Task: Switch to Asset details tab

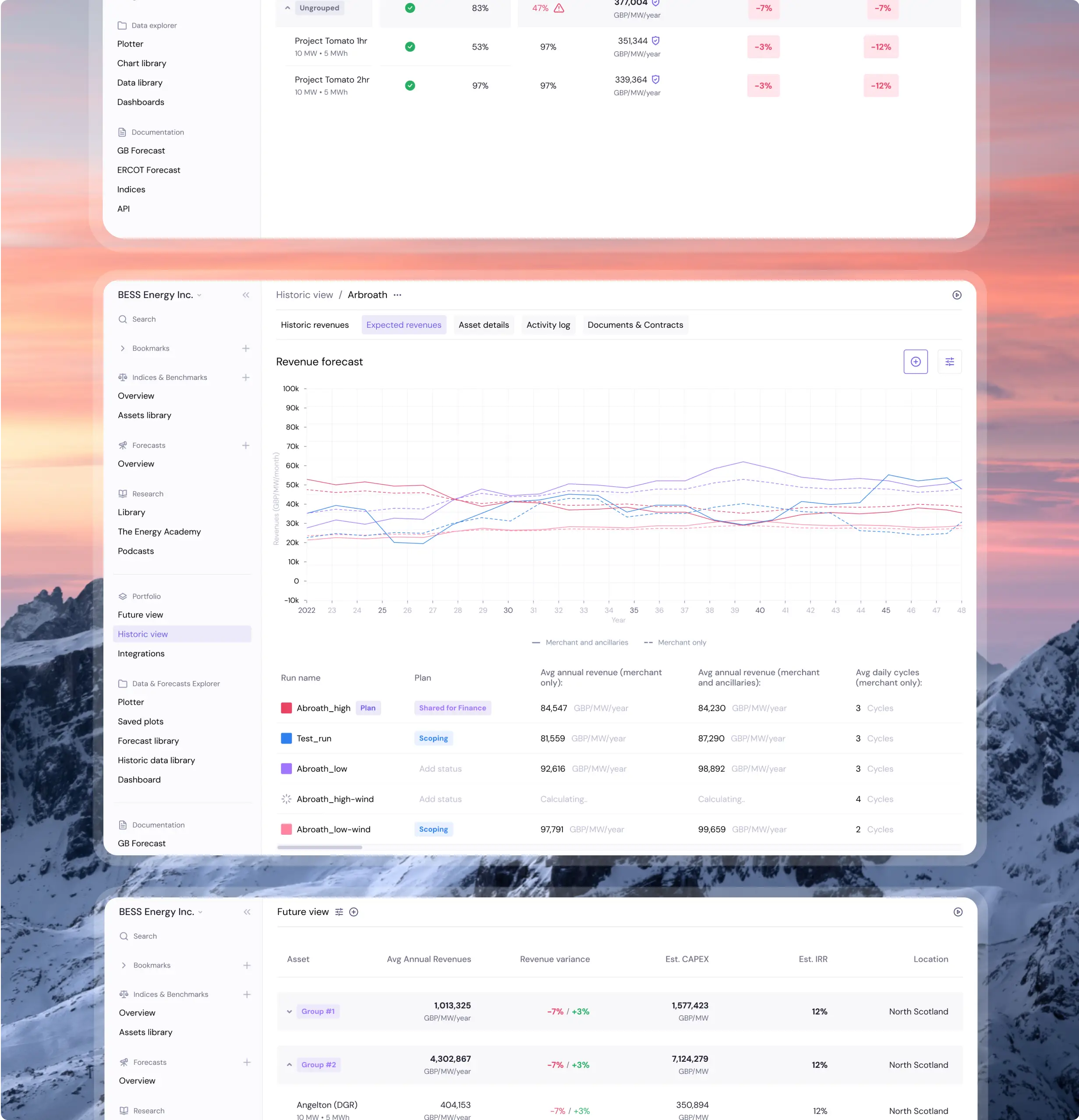Action: [483, 325]
